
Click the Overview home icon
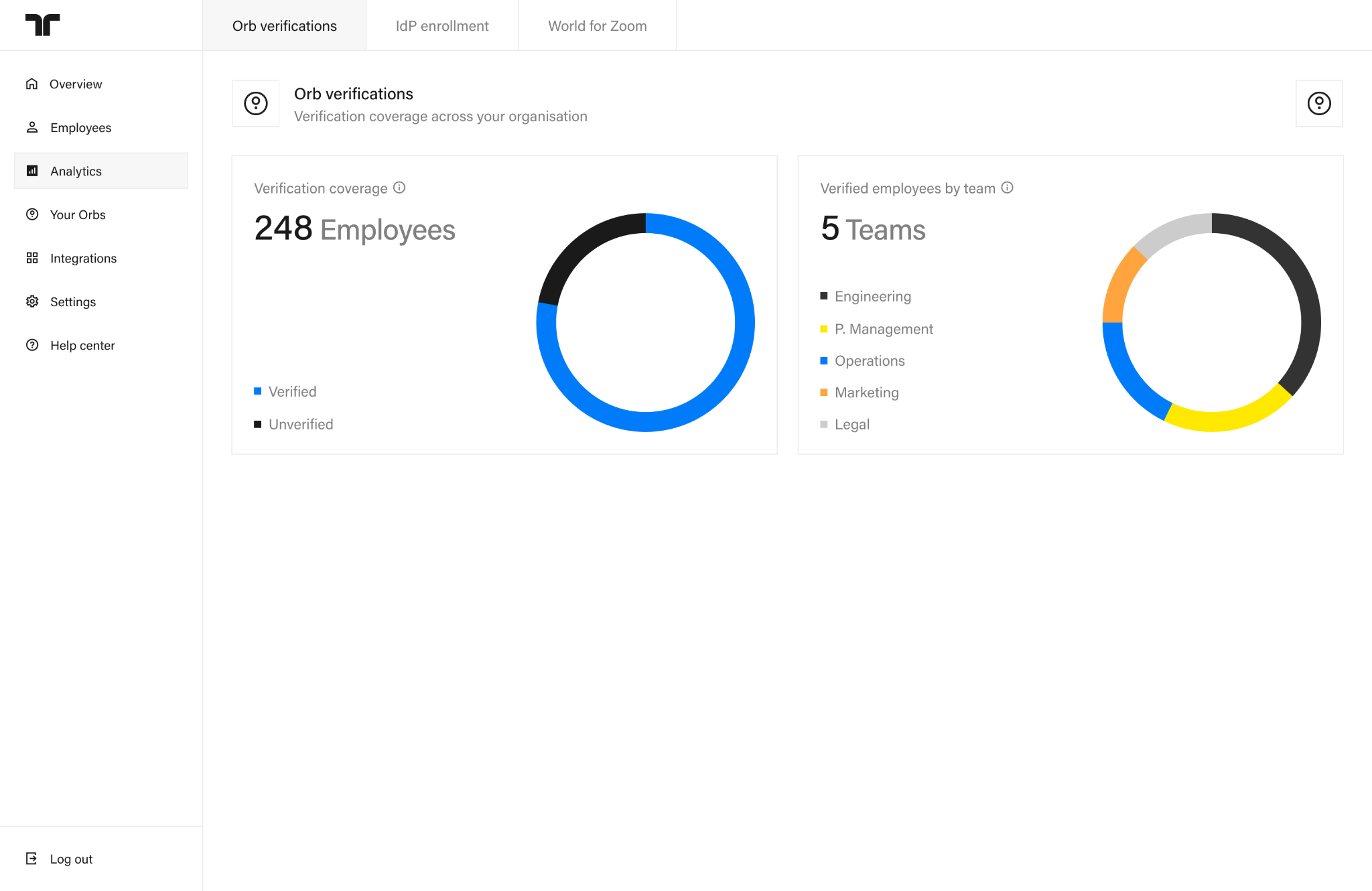(31, 84)
